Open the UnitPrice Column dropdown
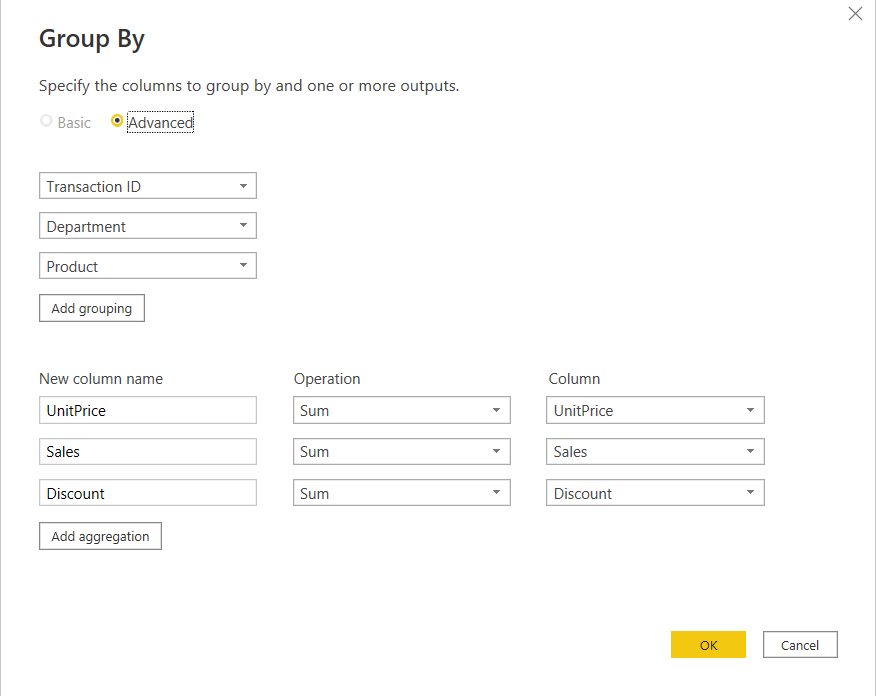Screen dimensions: 876x696 [655, 411]
